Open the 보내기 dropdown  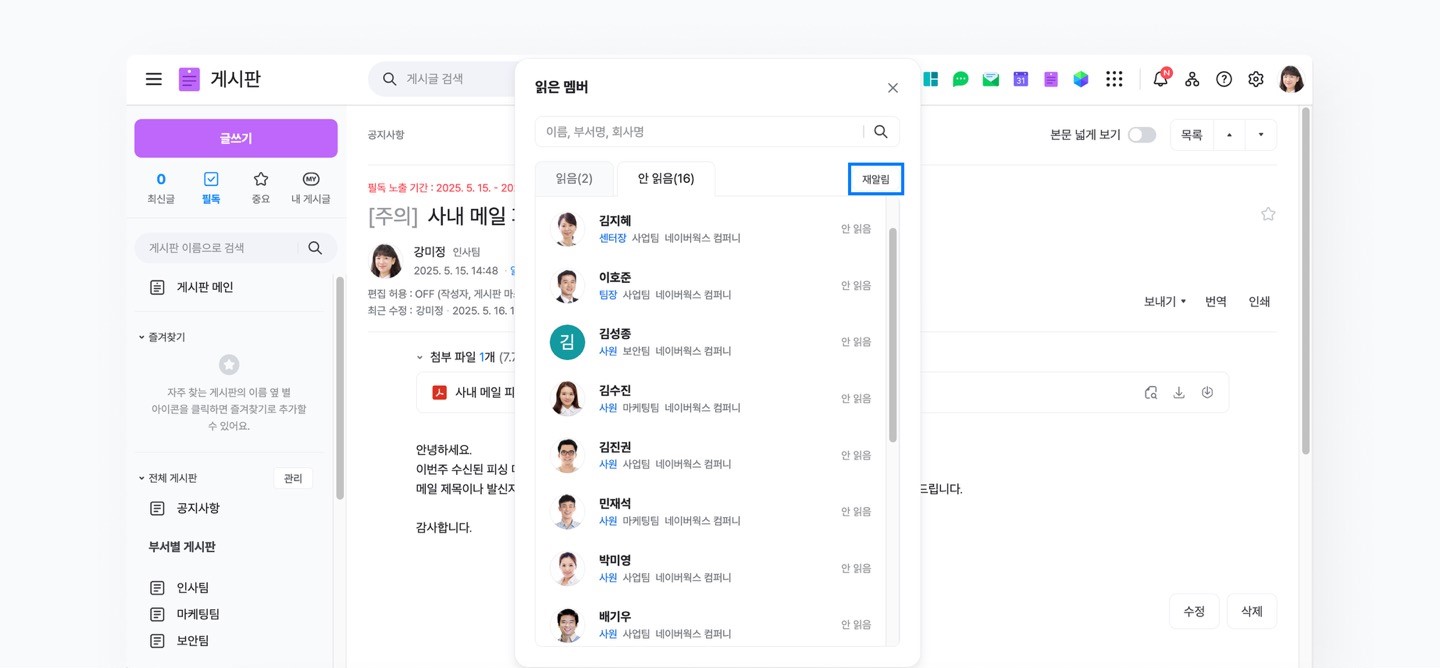pos(1164,301)
